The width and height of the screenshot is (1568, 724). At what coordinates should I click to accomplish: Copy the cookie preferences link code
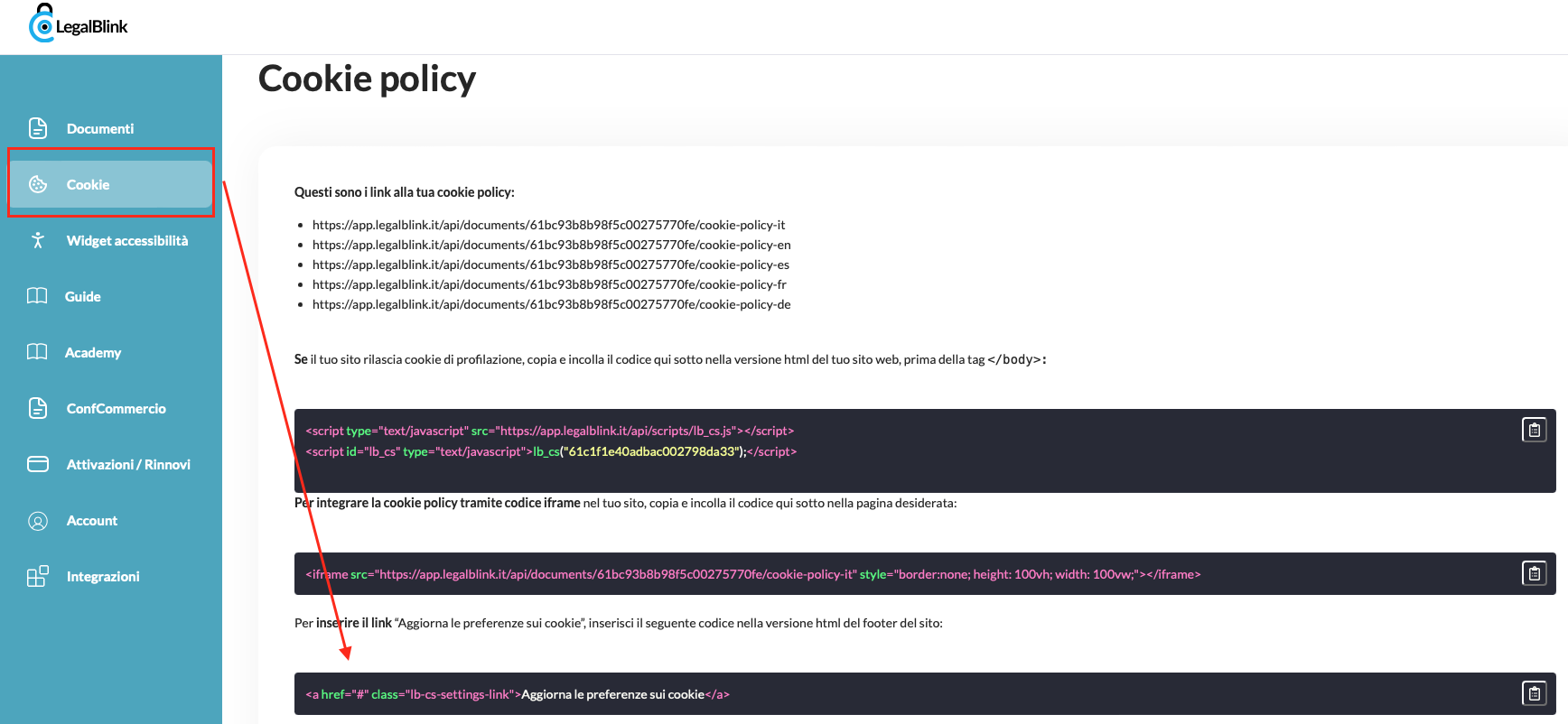click(1534, 693)
